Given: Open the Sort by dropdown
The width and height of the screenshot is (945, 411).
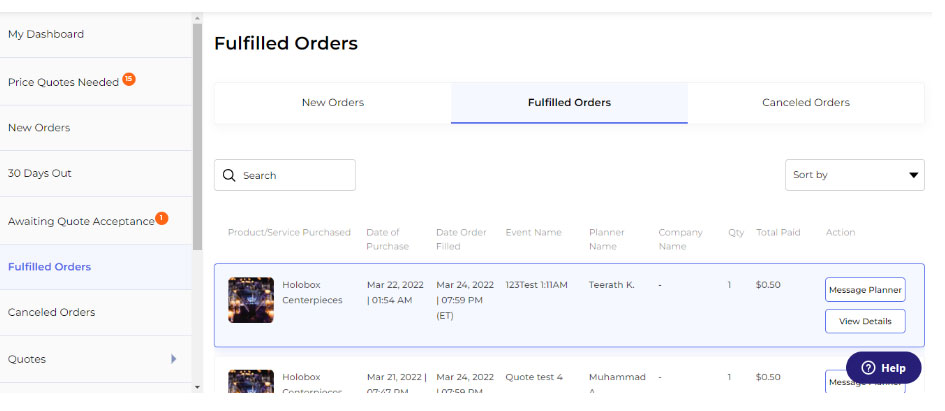Looking at the screenshot, I should [854, 175].
